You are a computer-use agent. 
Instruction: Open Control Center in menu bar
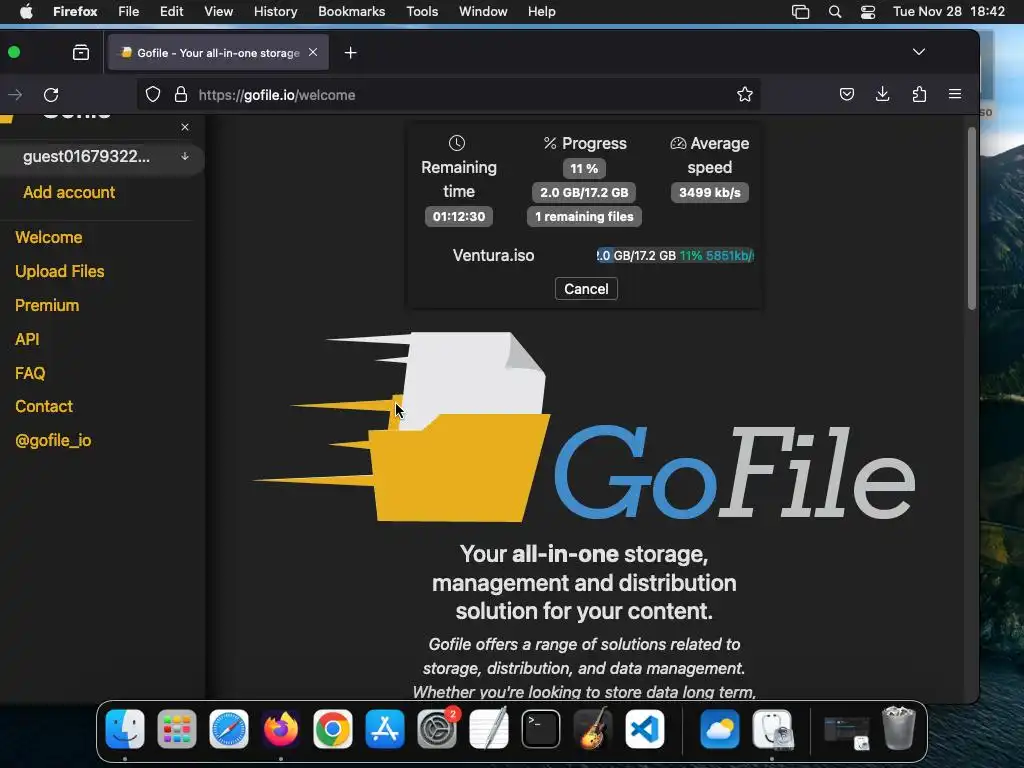point(868,12)
